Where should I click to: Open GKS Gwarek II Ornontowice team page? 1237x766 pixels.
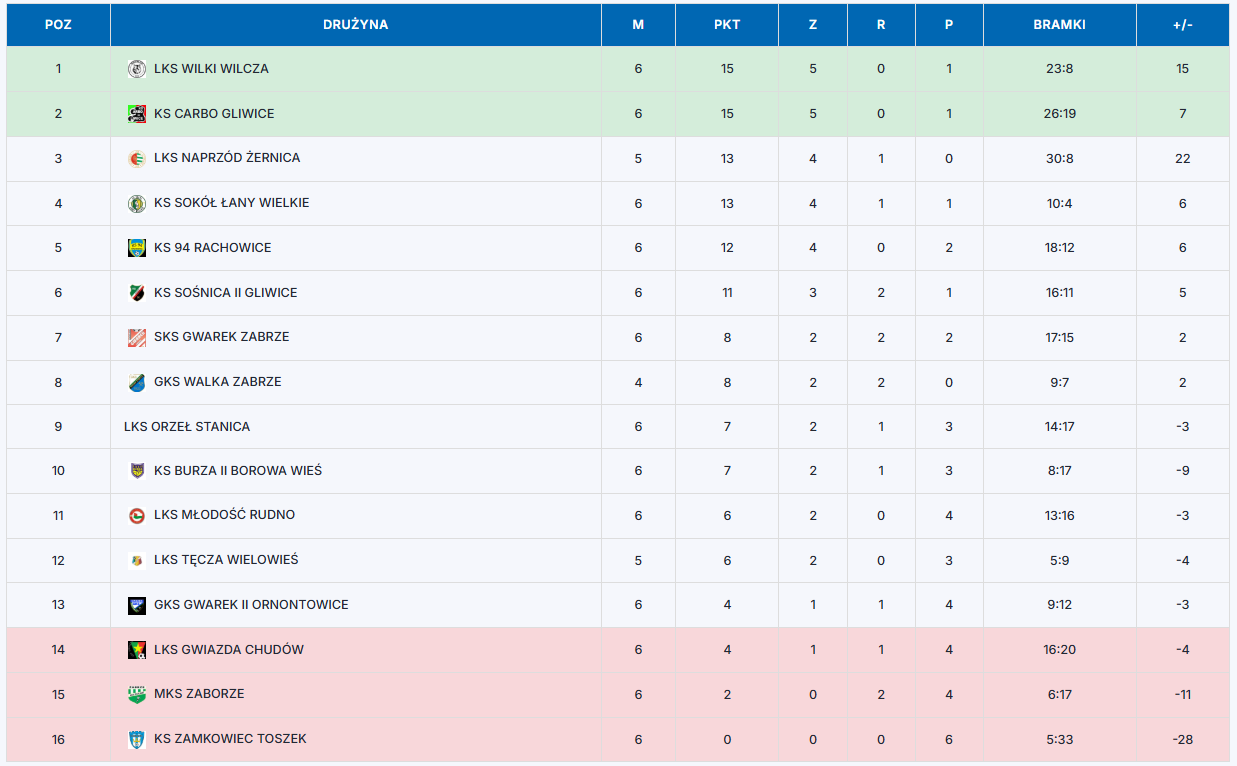(251, 605)
